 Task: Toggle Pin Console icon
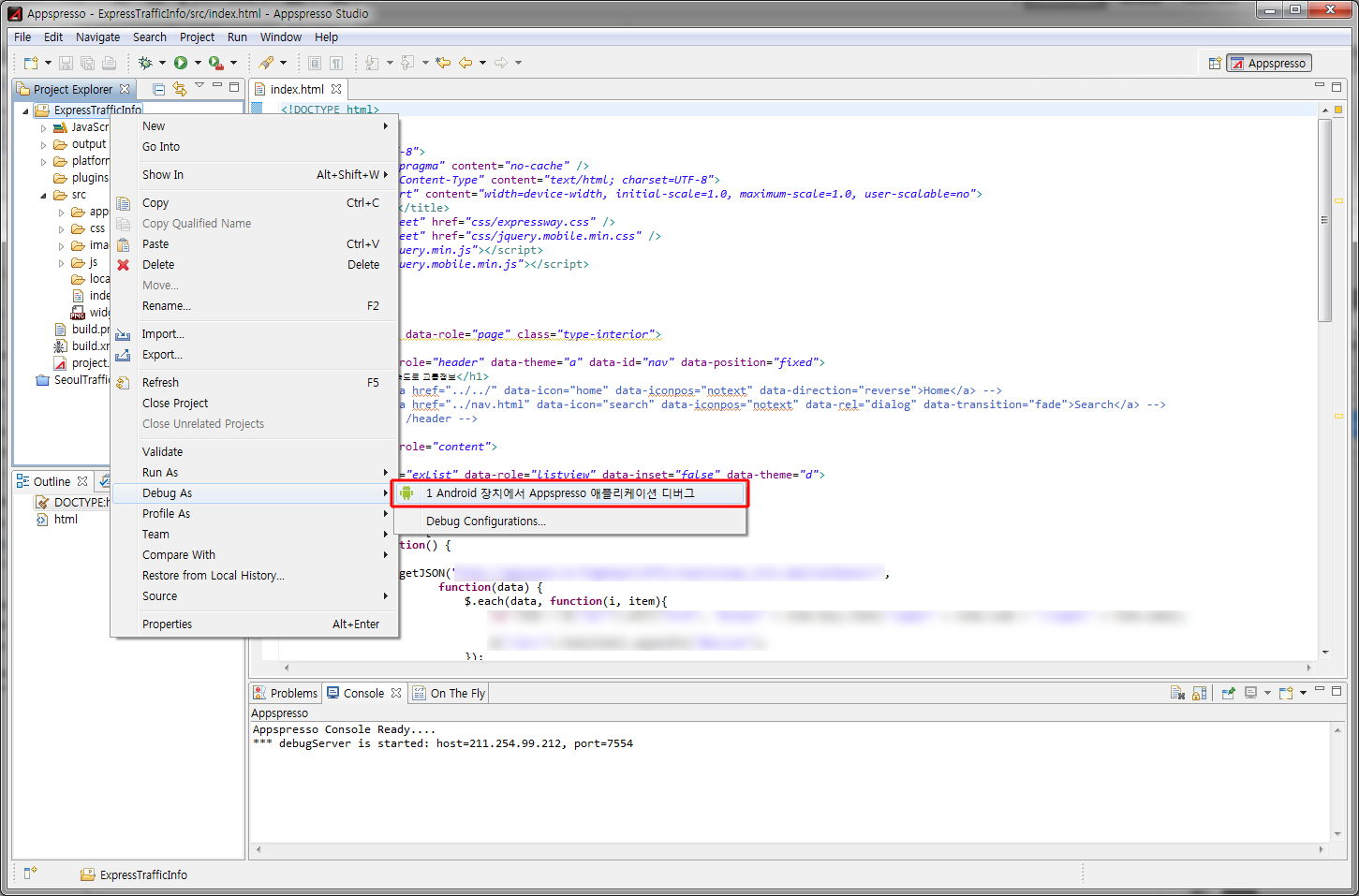point(1228,693)
